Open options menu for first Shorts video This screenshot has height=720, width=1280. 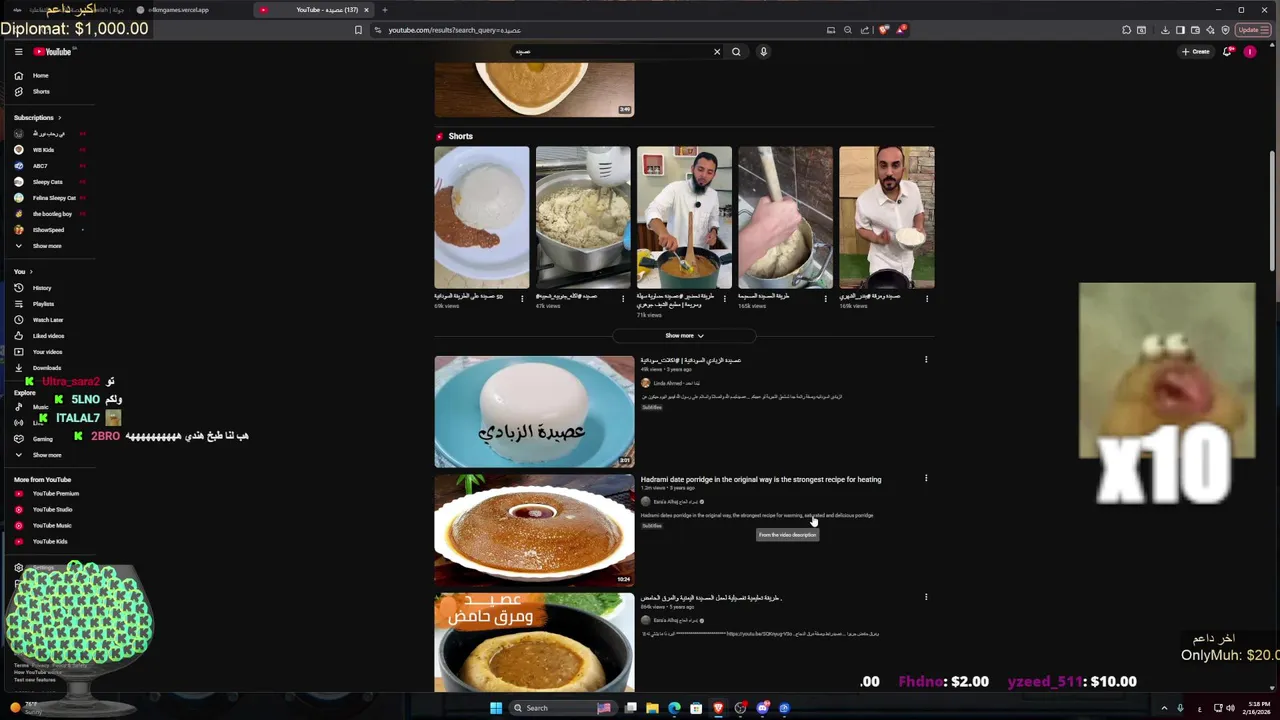[522, 298]
